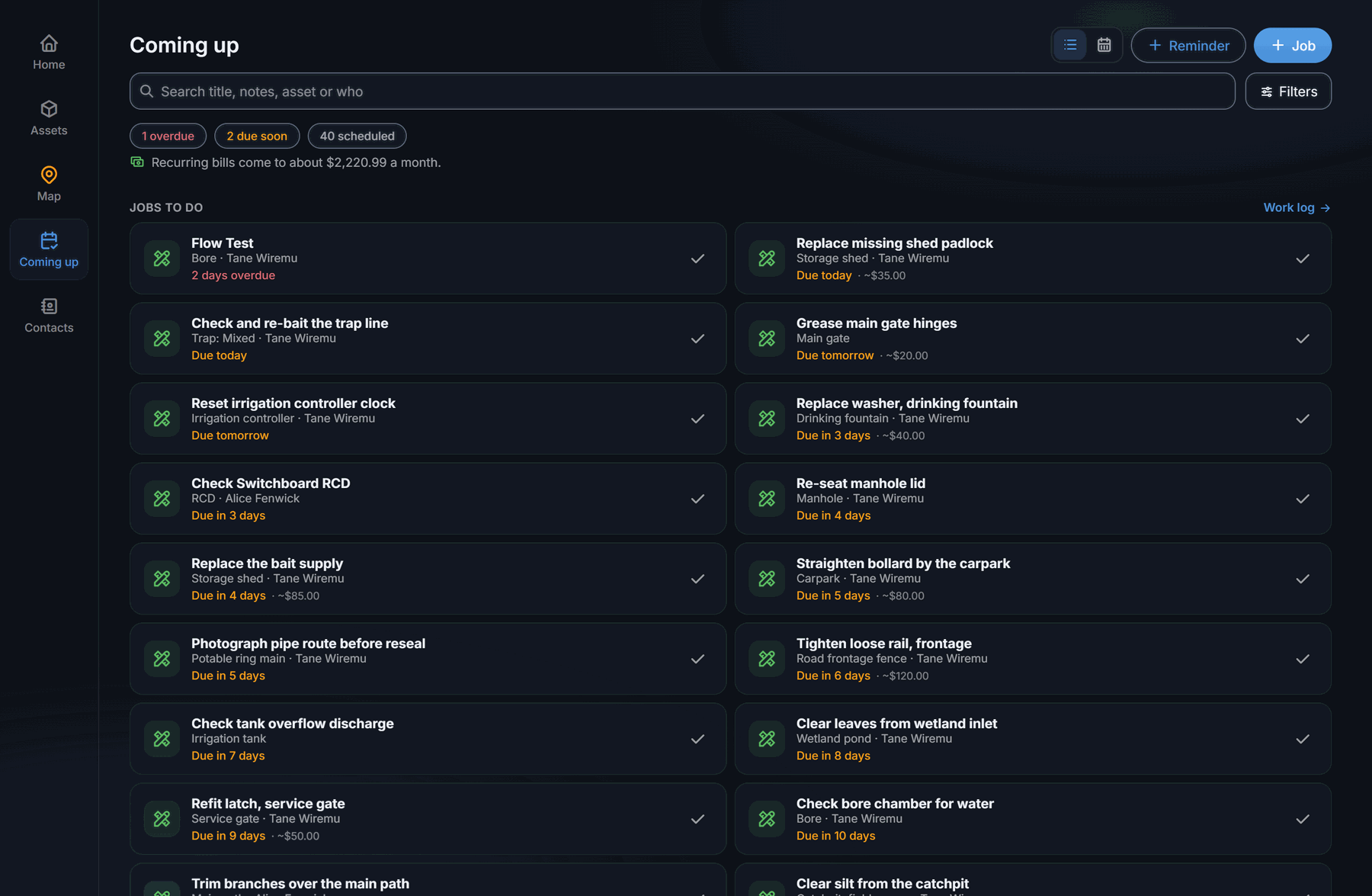Click the recurring bills money icon
The width and height of the screenshot is (1372, 896).
(137, 162)
